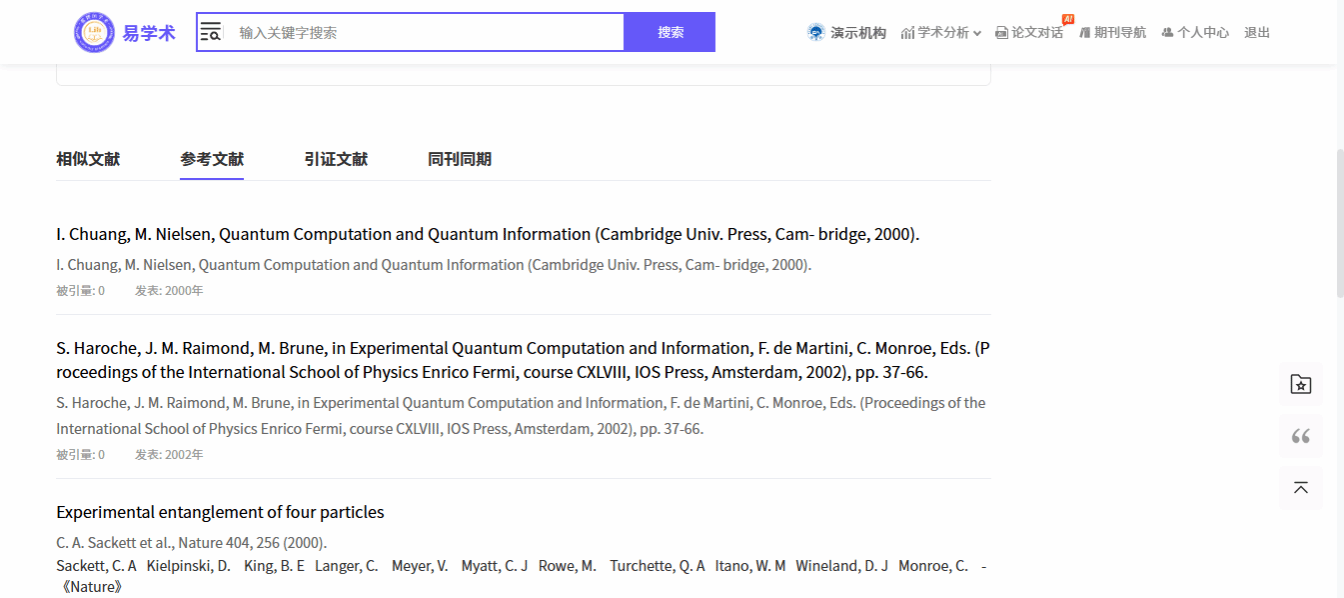Open the Chuang and Nielsen reference title
The height and width of the screenshot is (598, 1344).
[487, 234]
